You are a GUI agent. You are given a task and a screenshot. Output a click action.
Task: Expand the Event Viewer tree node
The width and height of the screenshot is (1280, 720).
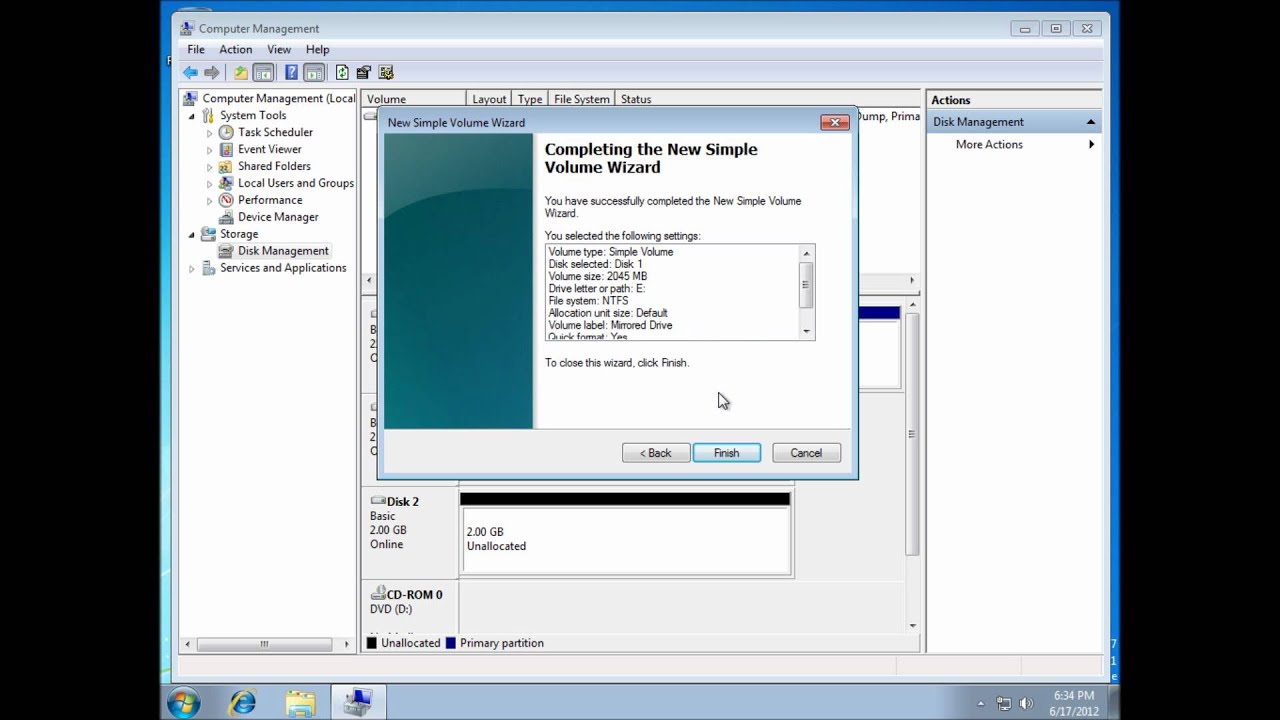(x=210, y=150)
